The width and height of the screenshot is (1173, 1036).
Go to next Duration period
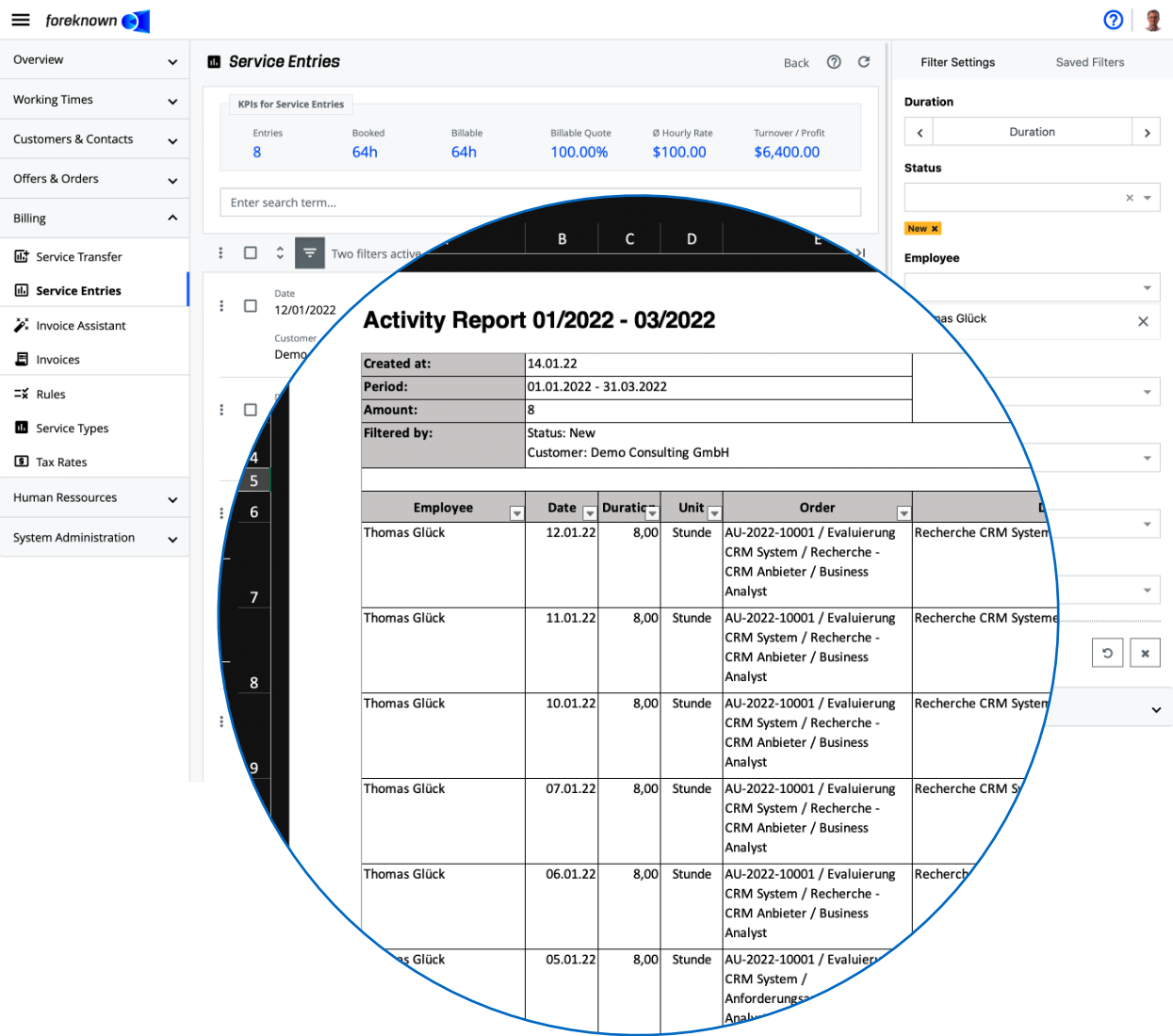pos(1147,132)
